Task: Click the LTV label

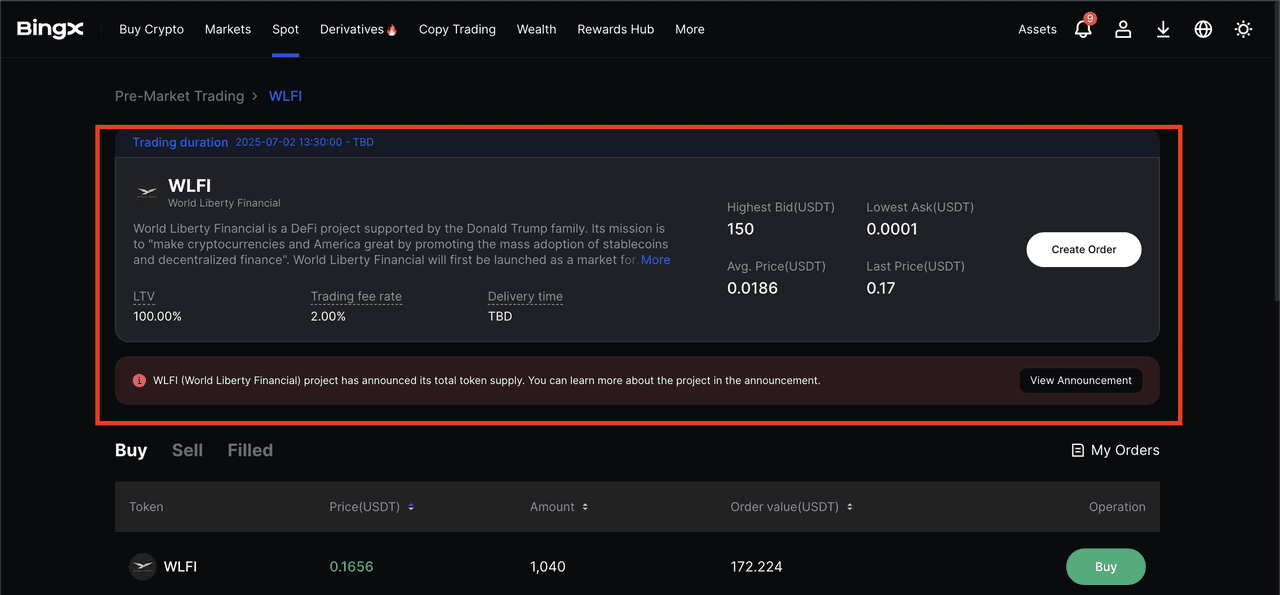Action: coord(144,297)
